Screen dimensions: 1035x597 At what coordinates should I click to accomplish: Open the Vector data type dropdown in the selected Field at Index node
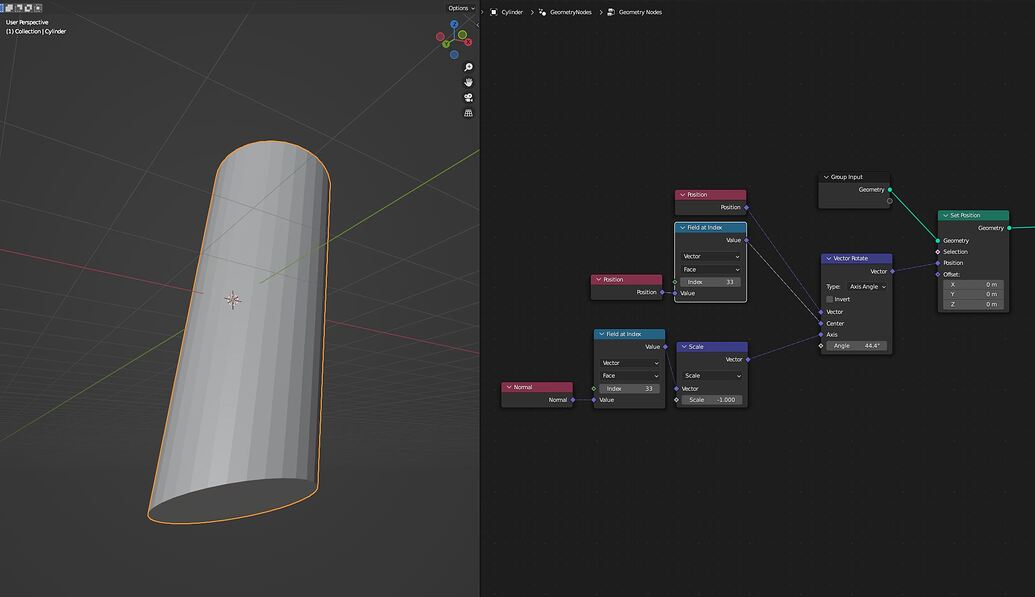pos(711,256)
